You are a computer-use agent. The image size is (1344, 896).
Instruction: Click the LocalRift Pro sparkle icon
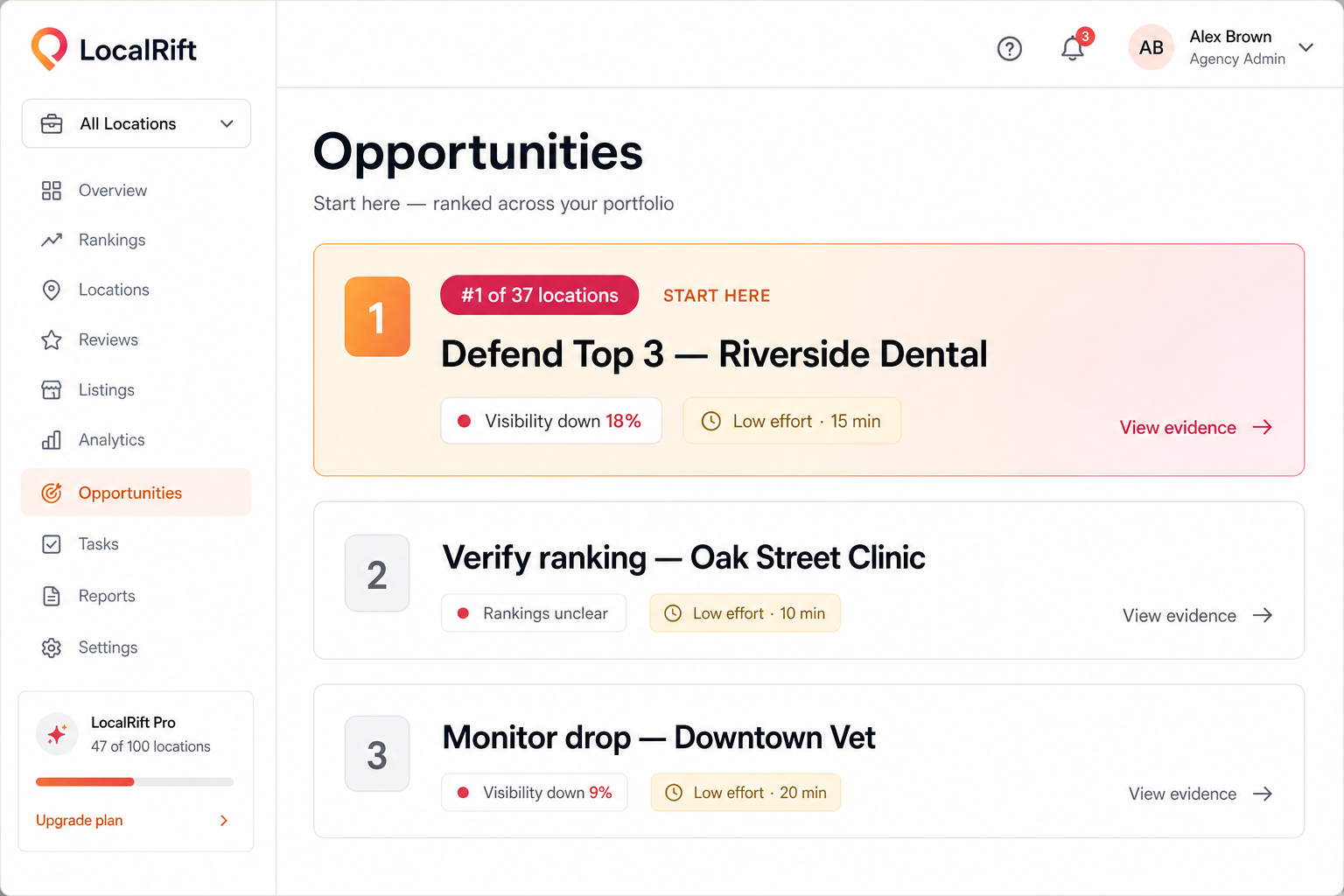coord(57,733)
